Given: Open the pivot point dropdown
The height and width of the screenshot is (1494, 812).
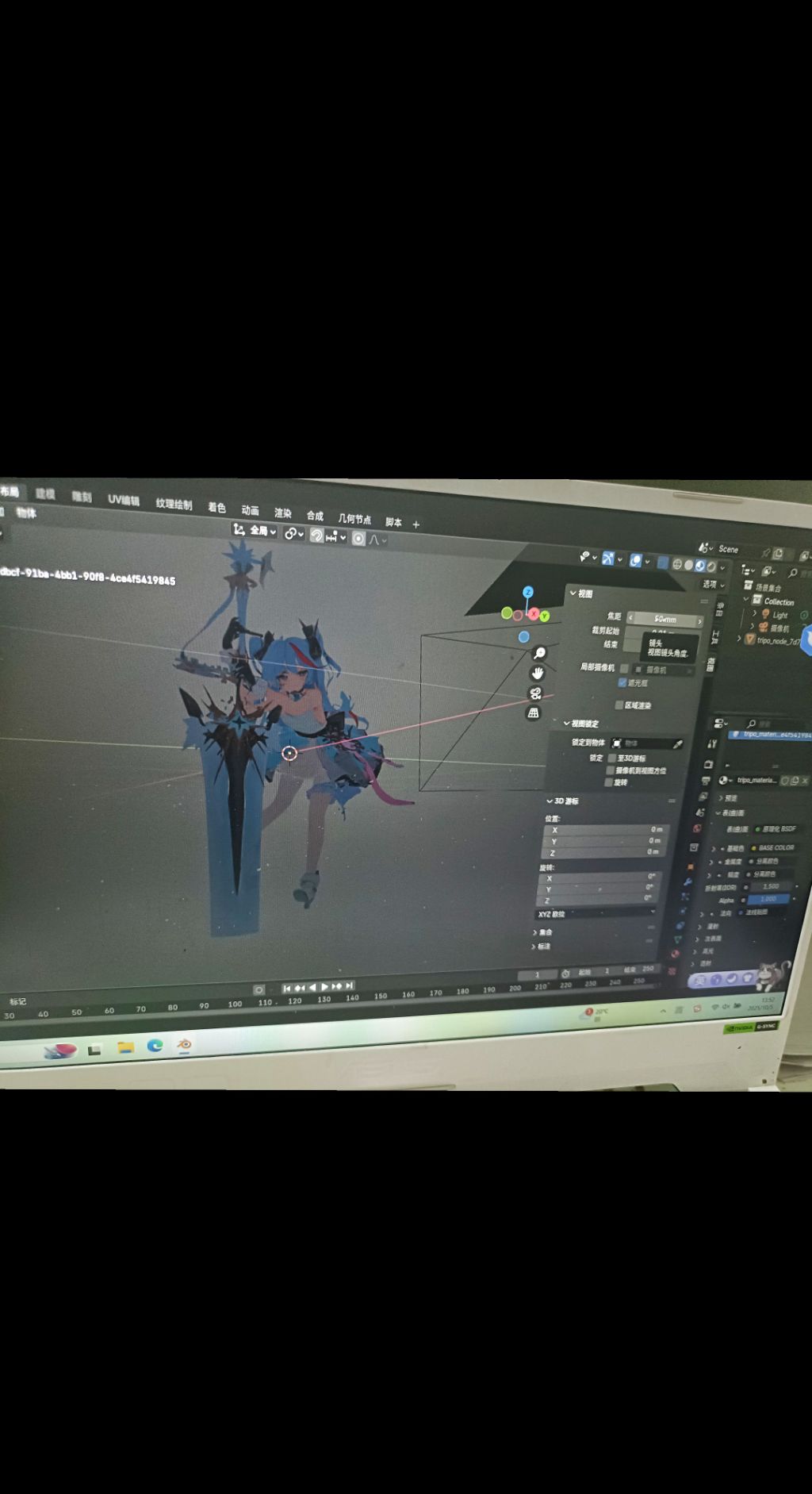Looking at the screenshot, I should pos(293,534).
